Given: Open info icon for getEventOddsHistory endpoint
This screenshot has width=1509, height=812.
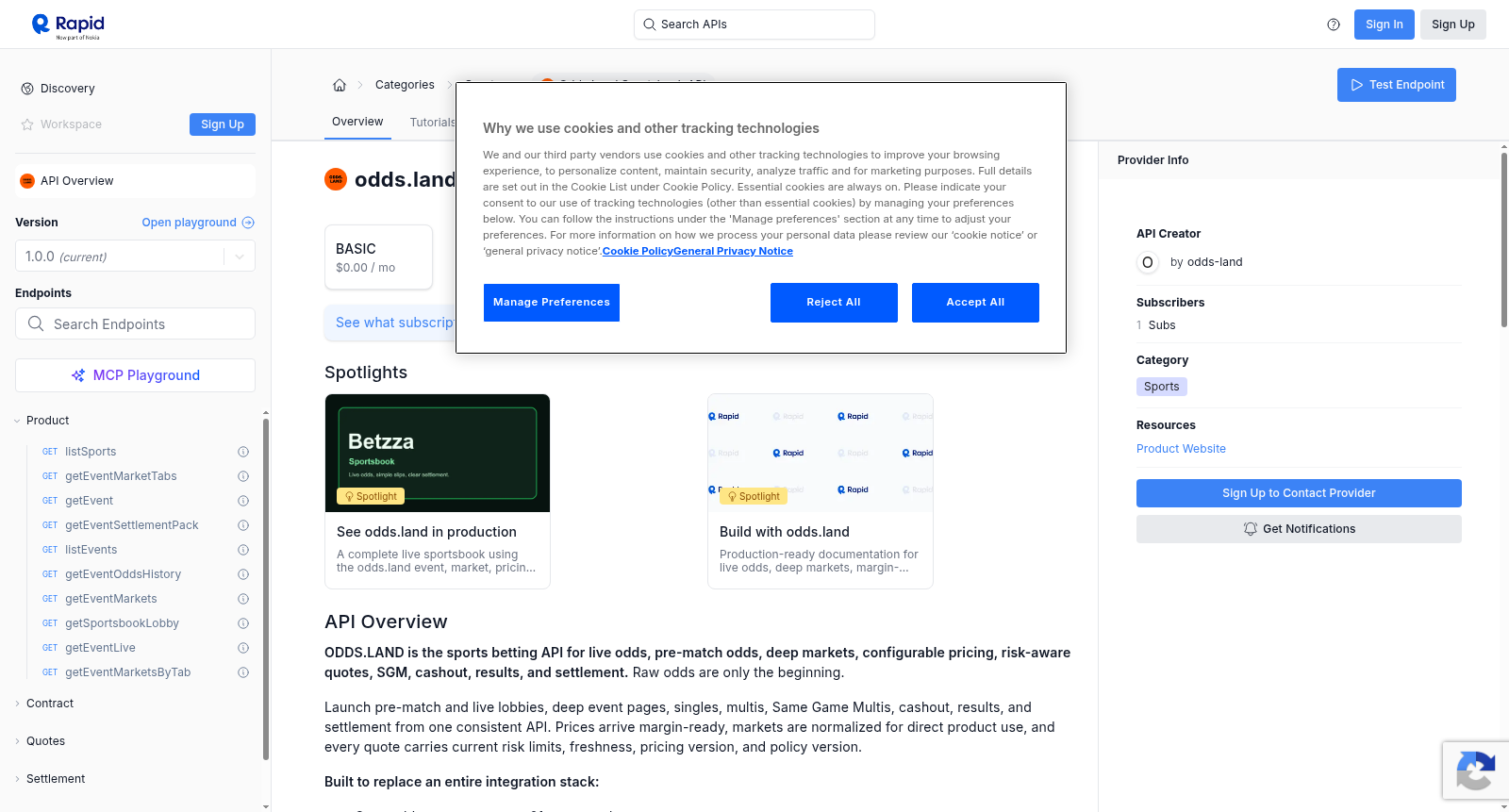Looking at the screenshot, I should (x=243, y=574).
